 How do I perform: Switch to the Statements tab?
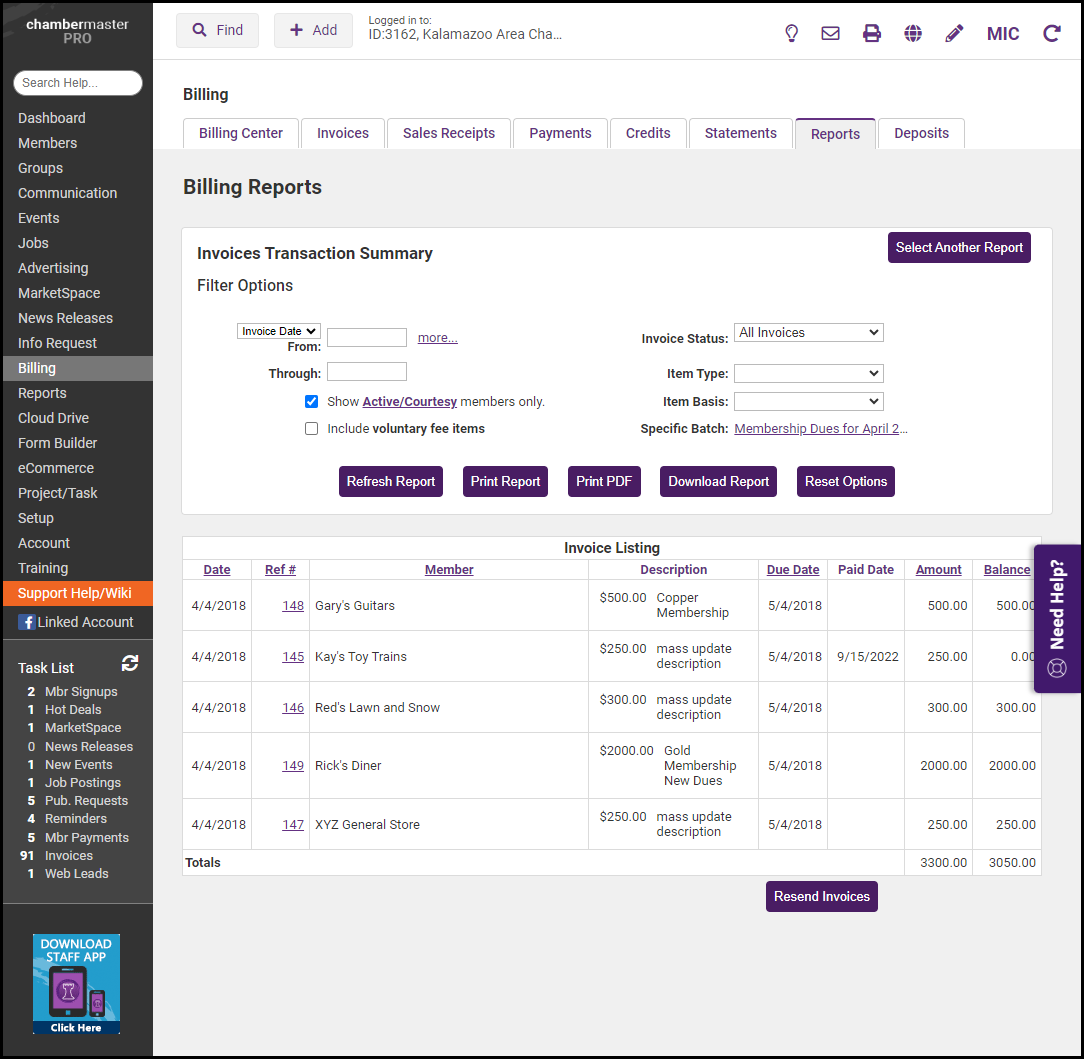pyautogui.click(x=740, y=133)
